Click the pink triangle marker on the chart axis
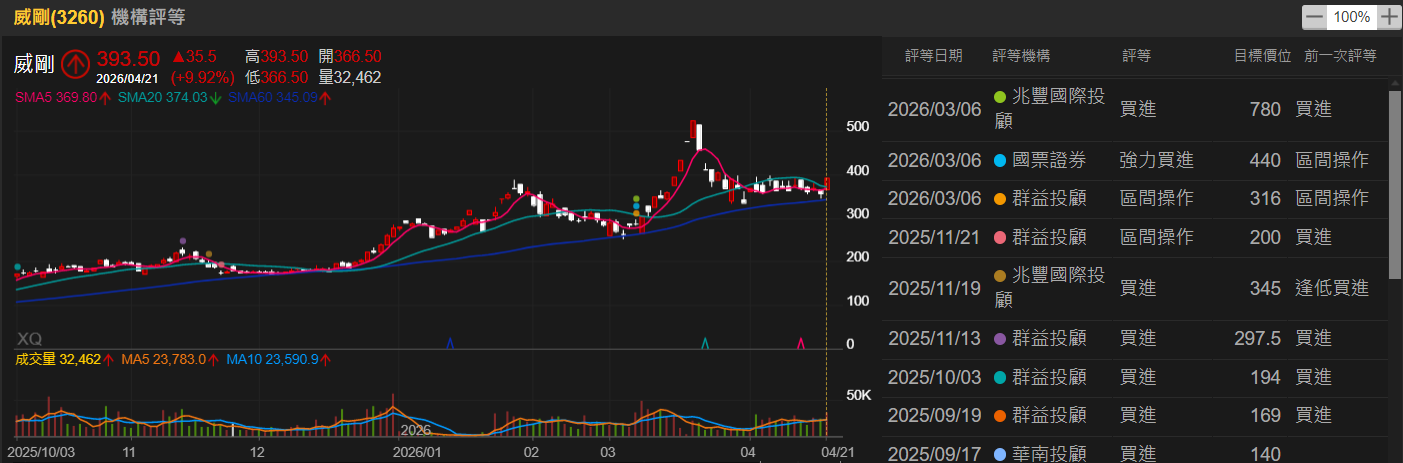Image resolution: width=1403 pixels, height=463 pixels. click(x=801, y=344)
